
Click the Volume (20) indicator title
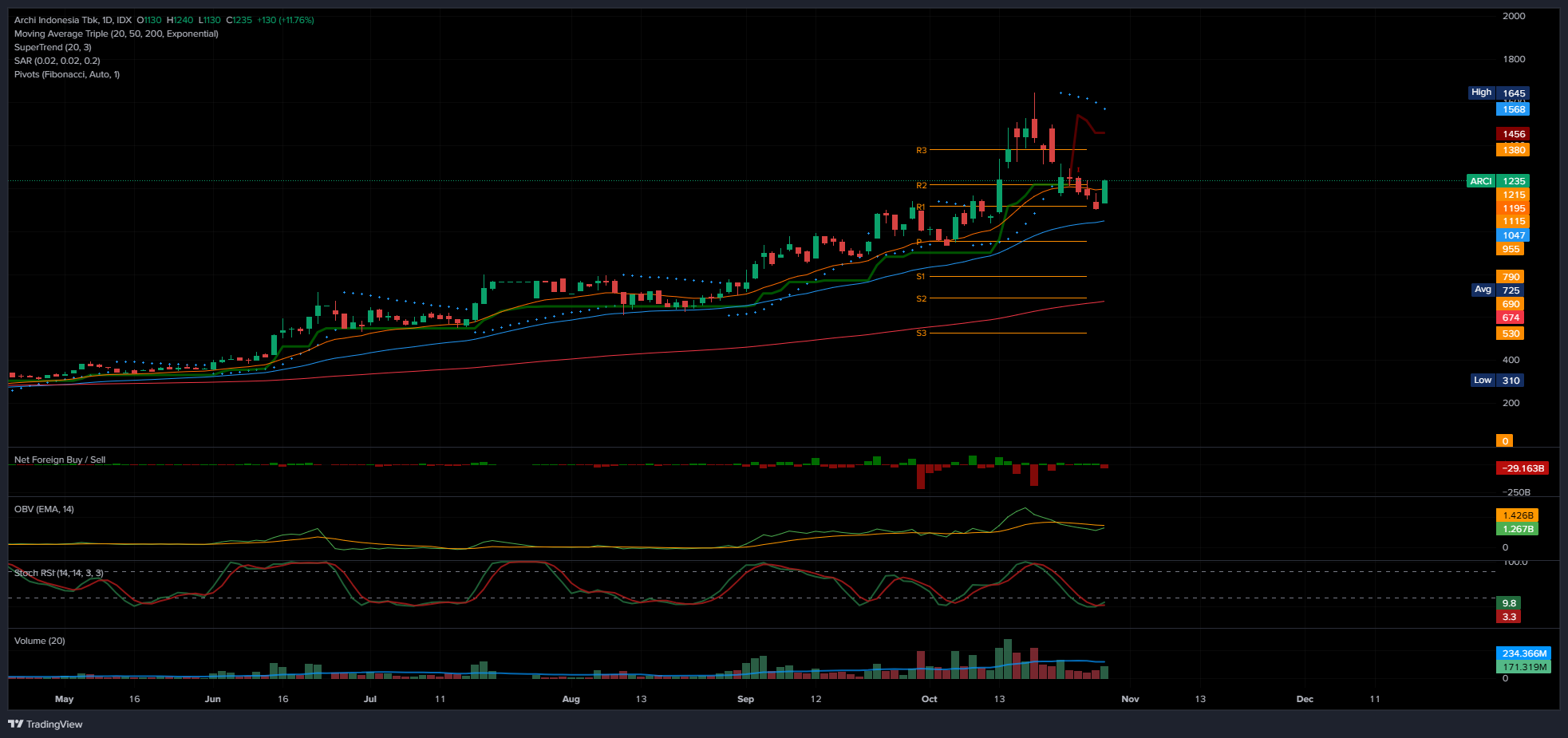[x=40, y=641]
